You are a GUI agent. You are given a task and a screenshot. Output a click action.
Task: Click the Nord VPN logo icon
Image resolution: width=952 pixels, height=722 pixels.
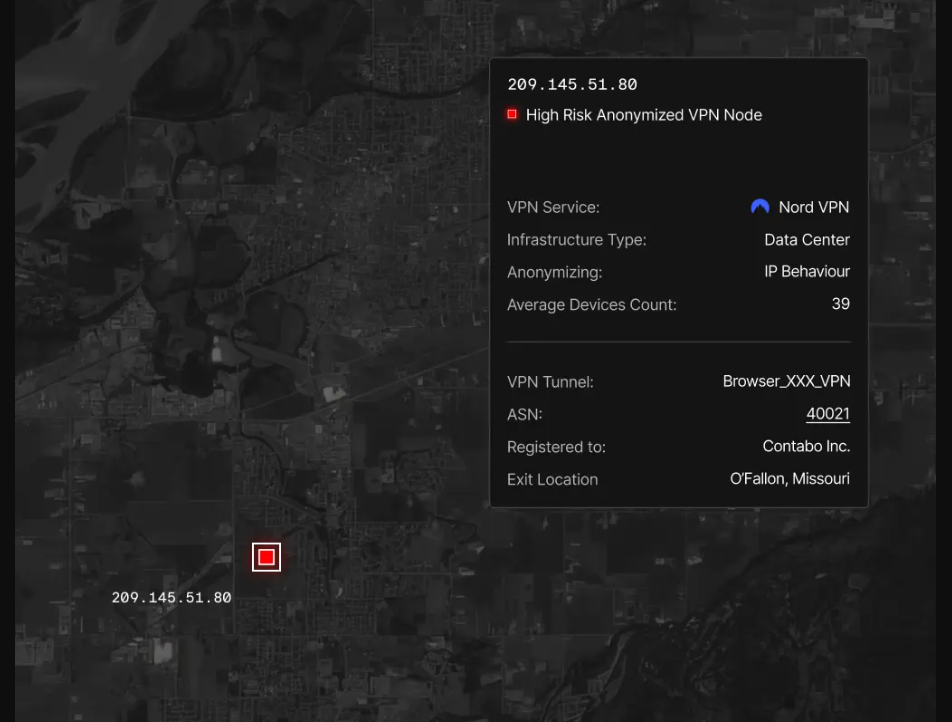(x=760, y=206)
